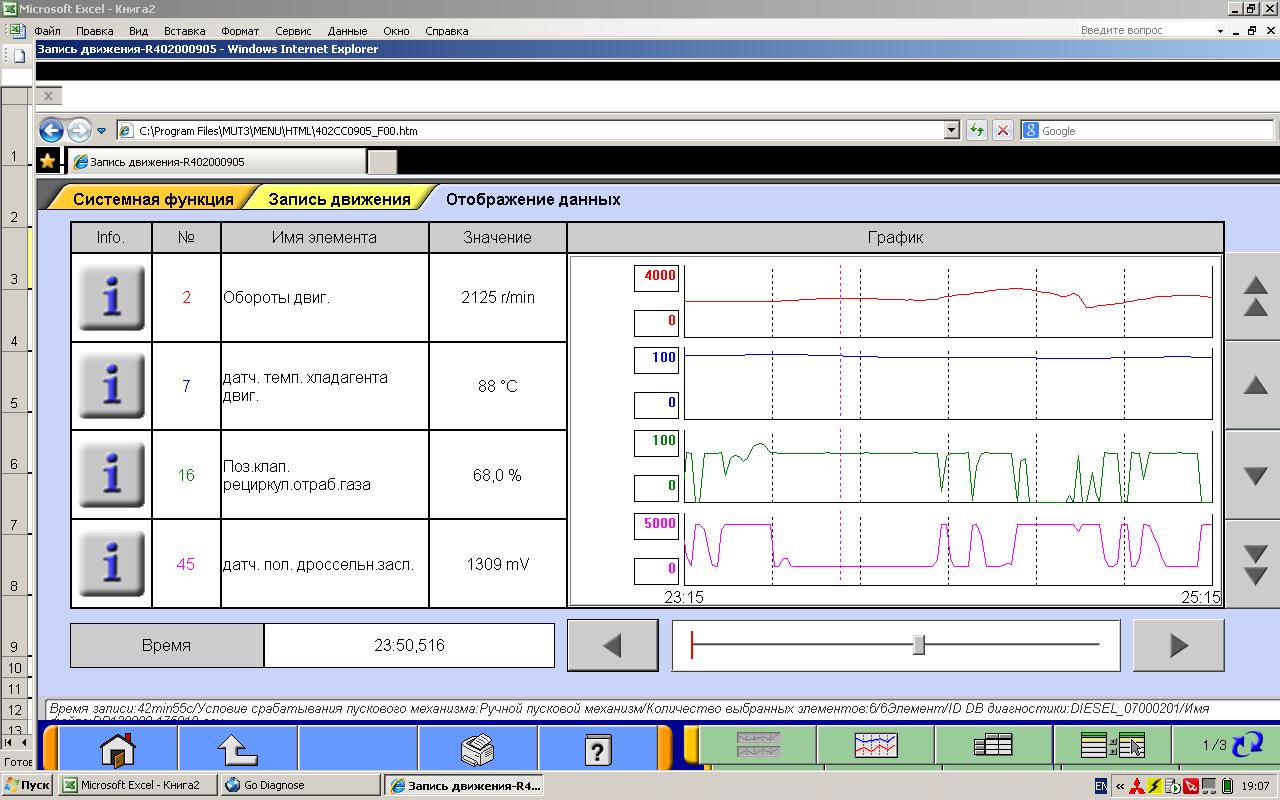1280x800 pixels.
Task: Click info icon for Обороты двиг. row
Action: click(x=111, y=297)
